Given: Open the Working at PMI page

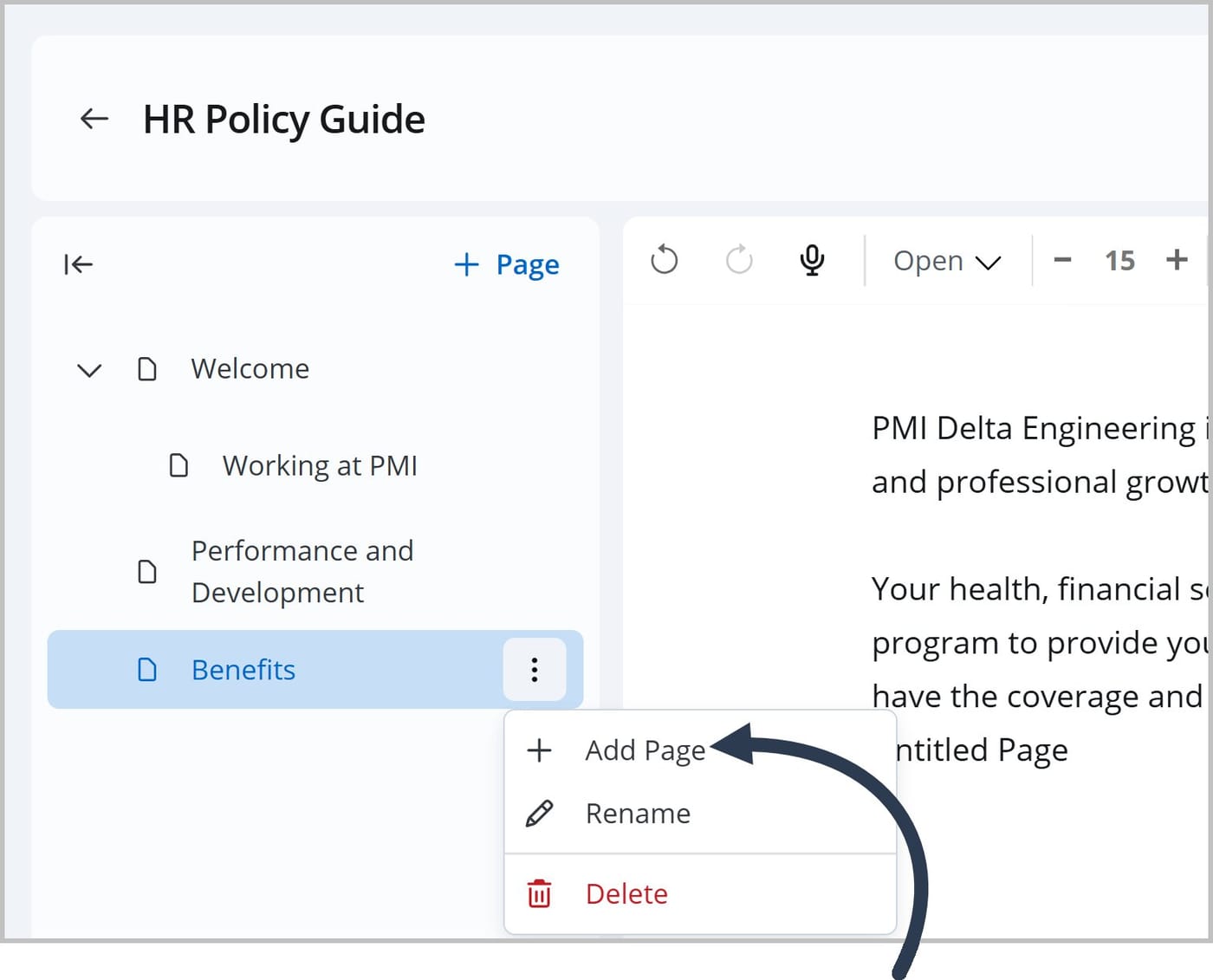Looking at the screenshot, I should pyautogui.click(x=320, y=466).
